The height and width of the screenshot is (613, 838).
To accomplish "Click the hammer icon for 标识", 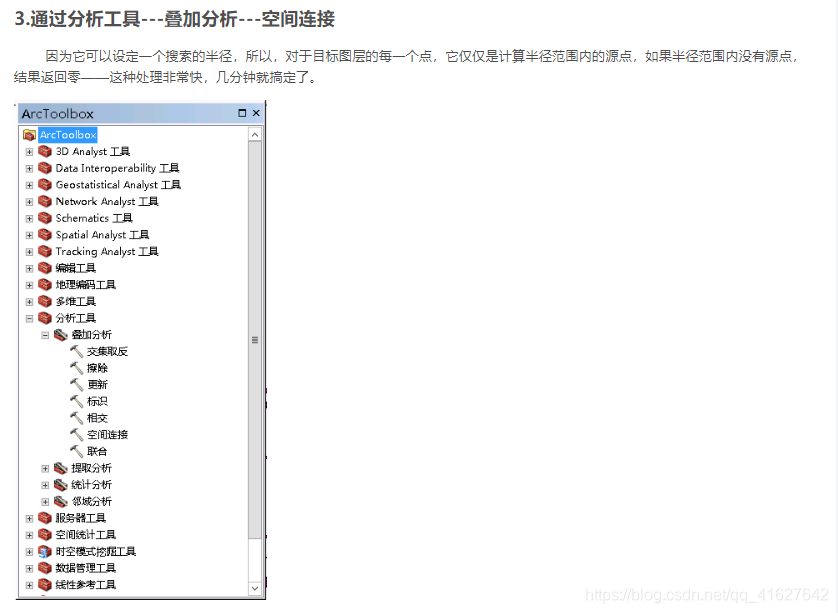I will click(x=77, y=401).
